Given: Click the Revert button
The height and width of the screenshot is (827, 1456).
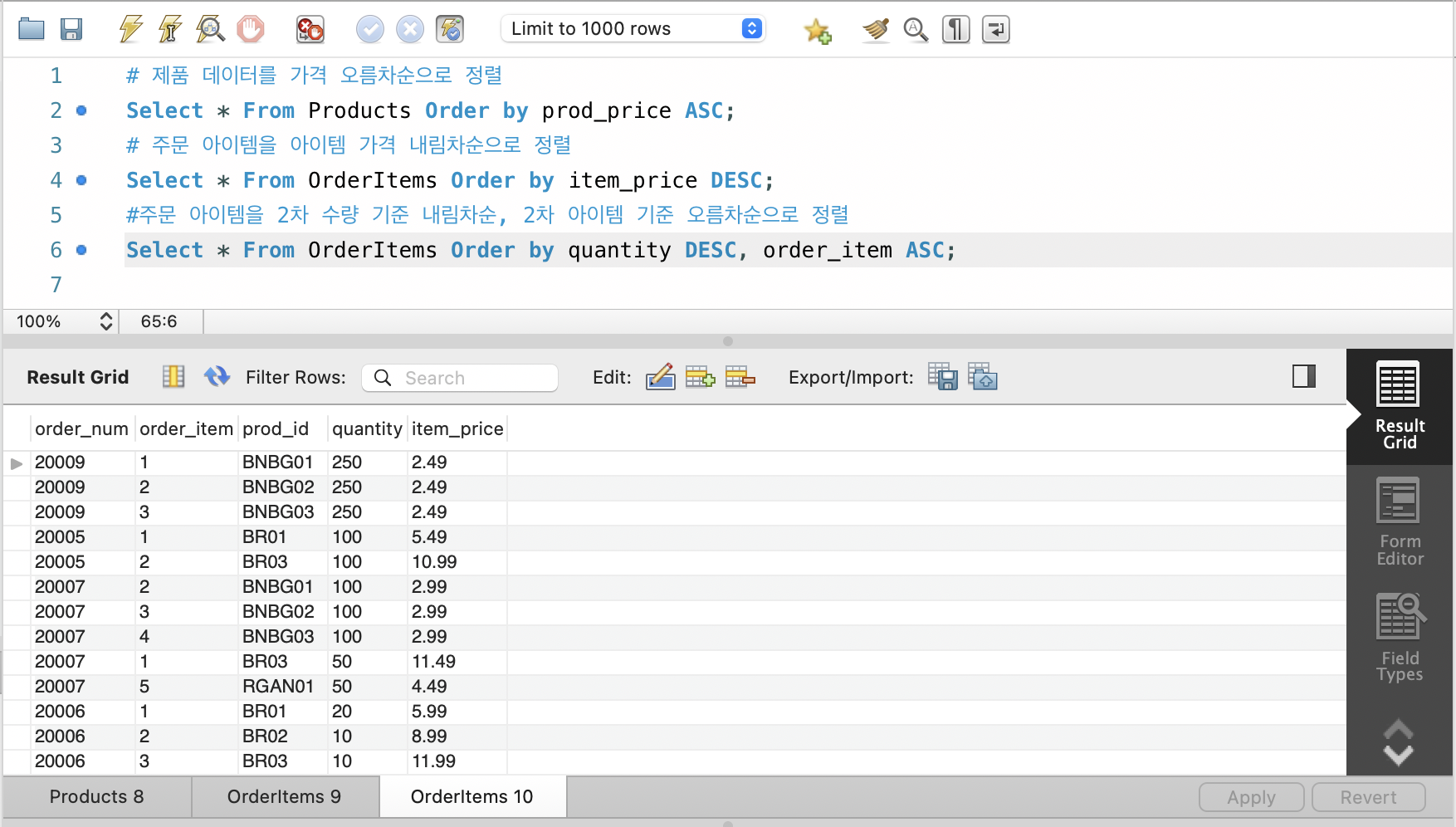Looking at the screenshot, I should pos(1368,798).
